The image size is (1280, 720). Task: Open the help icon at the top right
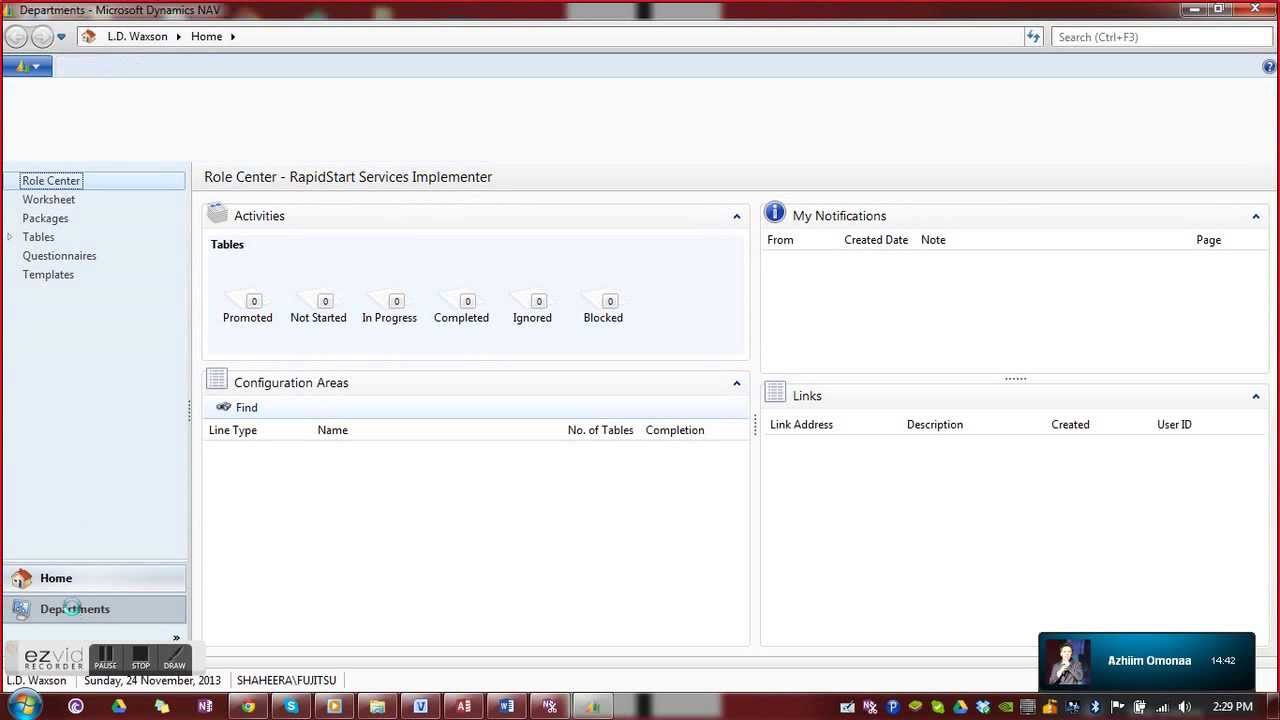click(x=1270, y=66)
